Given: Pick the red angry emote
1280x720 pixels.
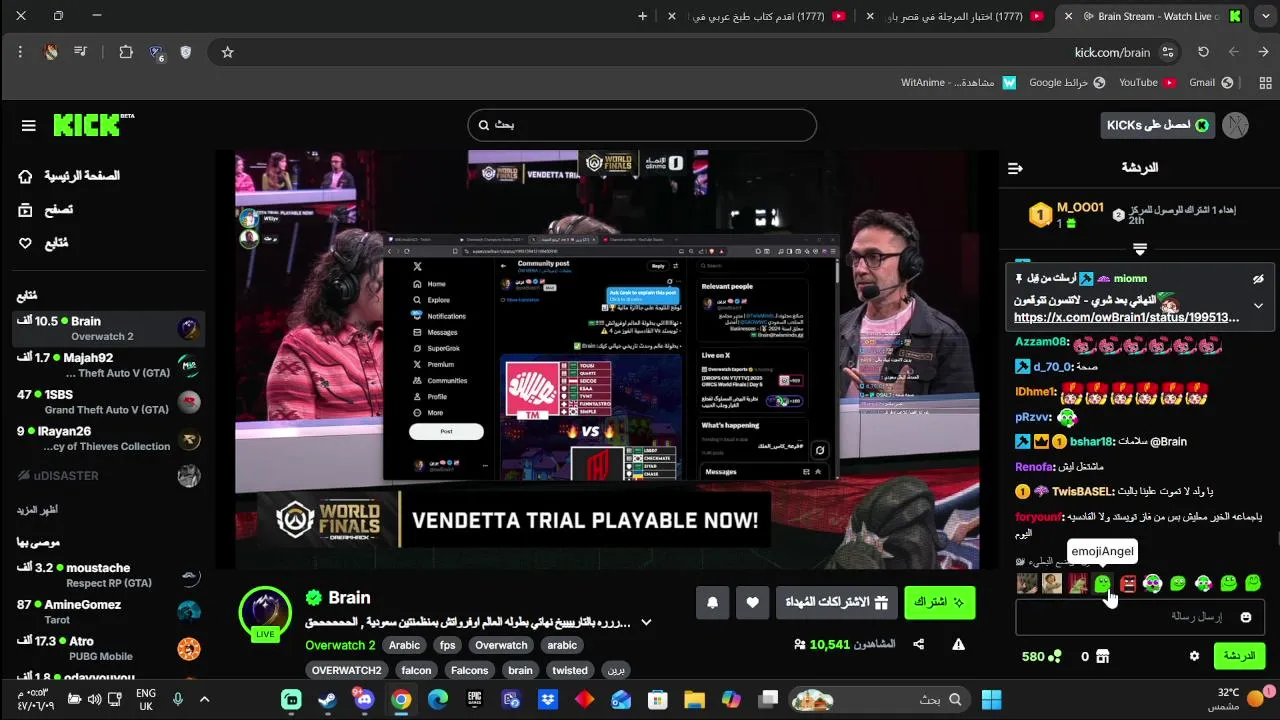Looking at the screenshot, I should pyautogui.click(x=1128, y=583).
